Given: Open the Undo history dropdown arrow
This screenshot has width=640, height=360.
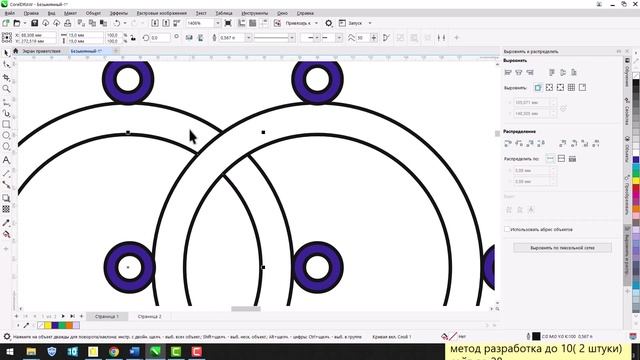Looking at the screenshot, I should click(x=125, y=23).
